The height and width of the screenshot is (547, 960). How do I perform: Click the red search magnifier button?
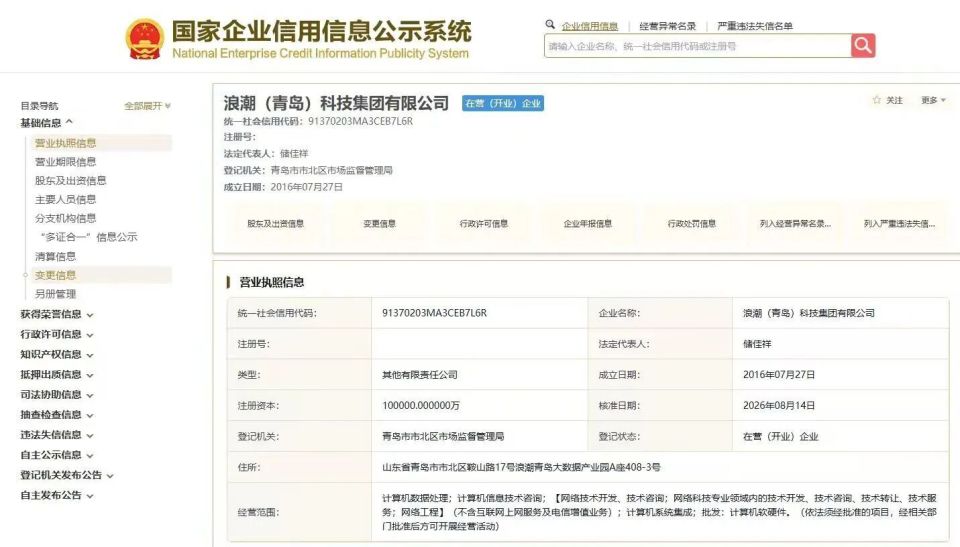pos(863,45)
